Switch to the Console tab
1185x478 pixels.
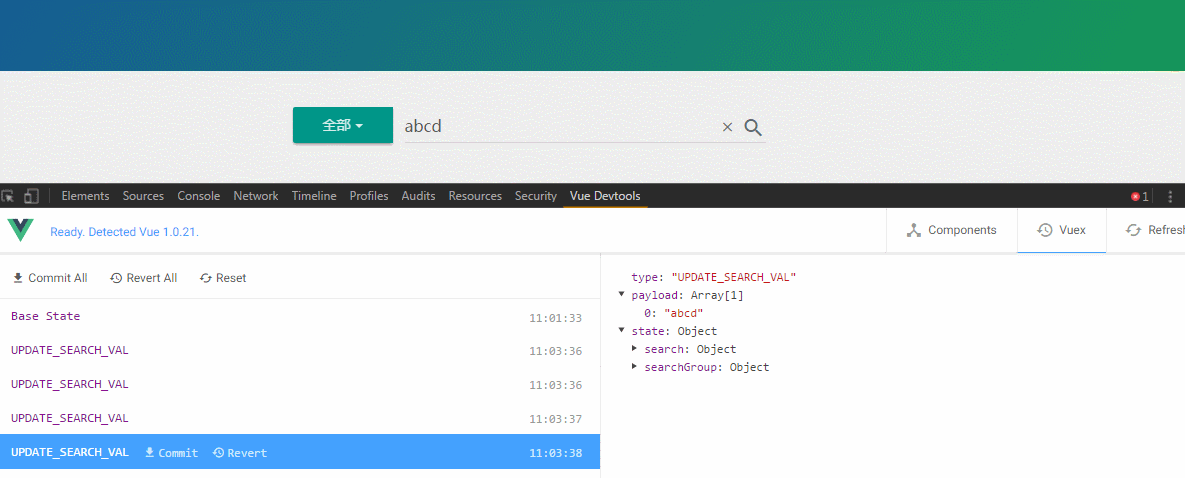[199, 196]
